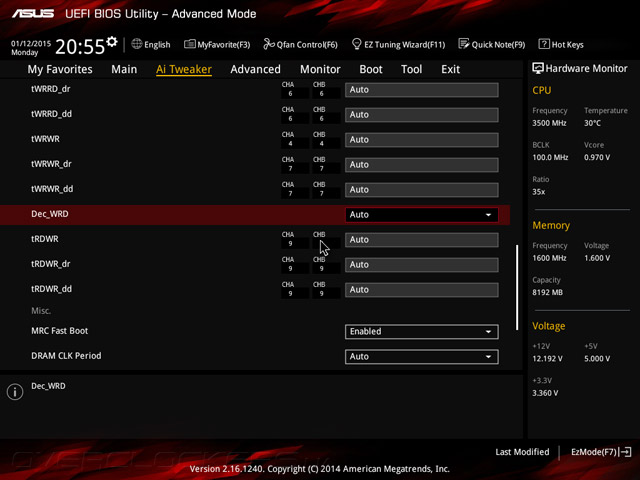
Task: Click the 12.192 V voltage reading
Action: click(547, 358)
